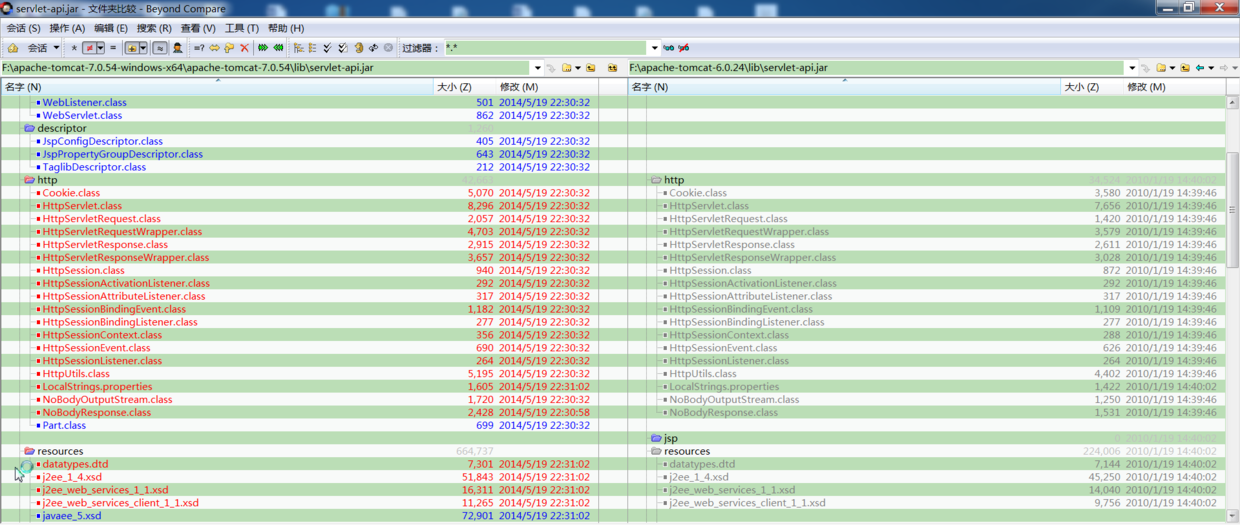
Task: Click the sync to right green arrows
Action: [263, 47]
